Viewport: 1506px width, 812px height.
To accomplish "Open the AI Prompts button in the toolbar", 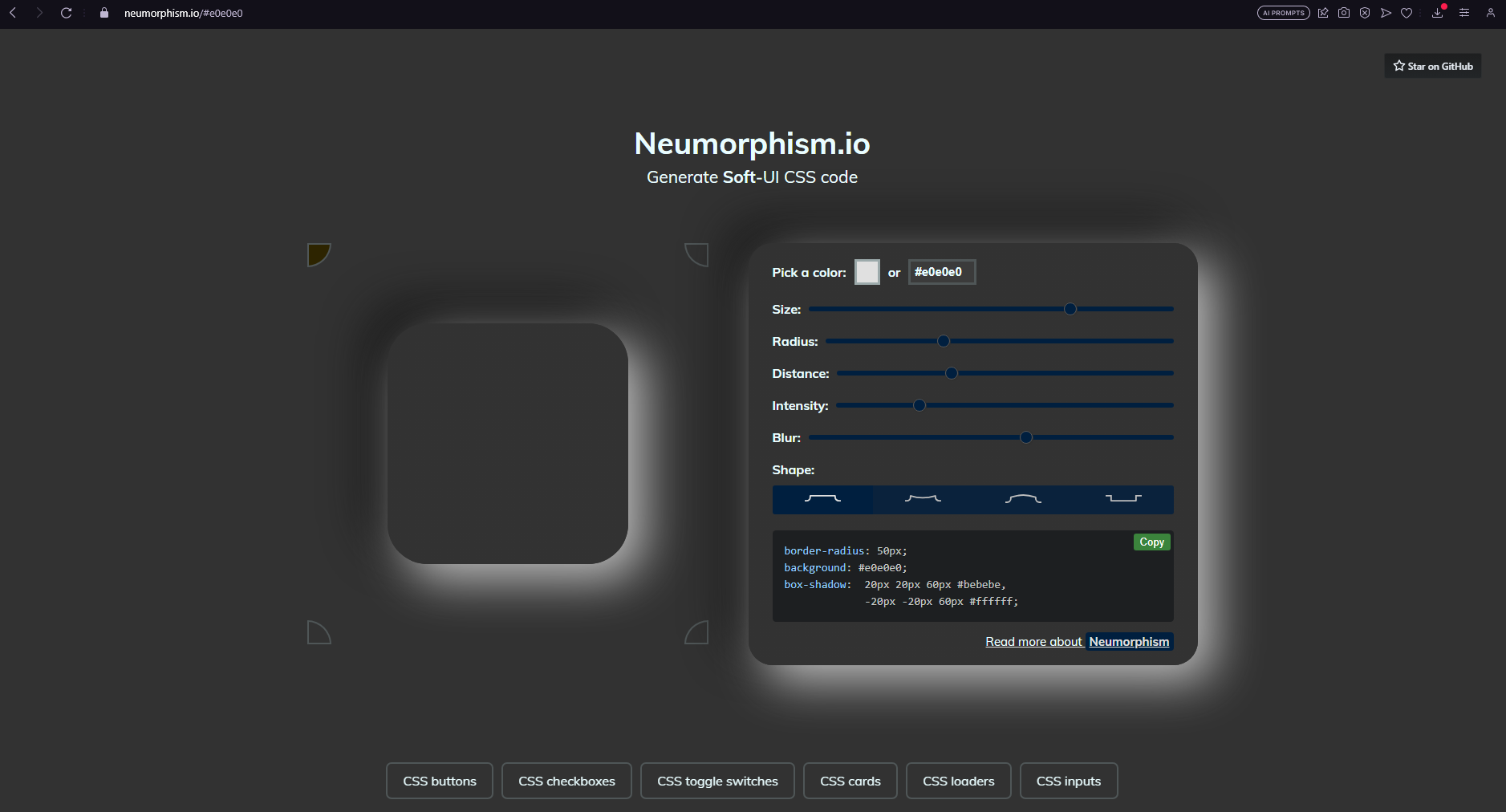I will coord(1284,13).
